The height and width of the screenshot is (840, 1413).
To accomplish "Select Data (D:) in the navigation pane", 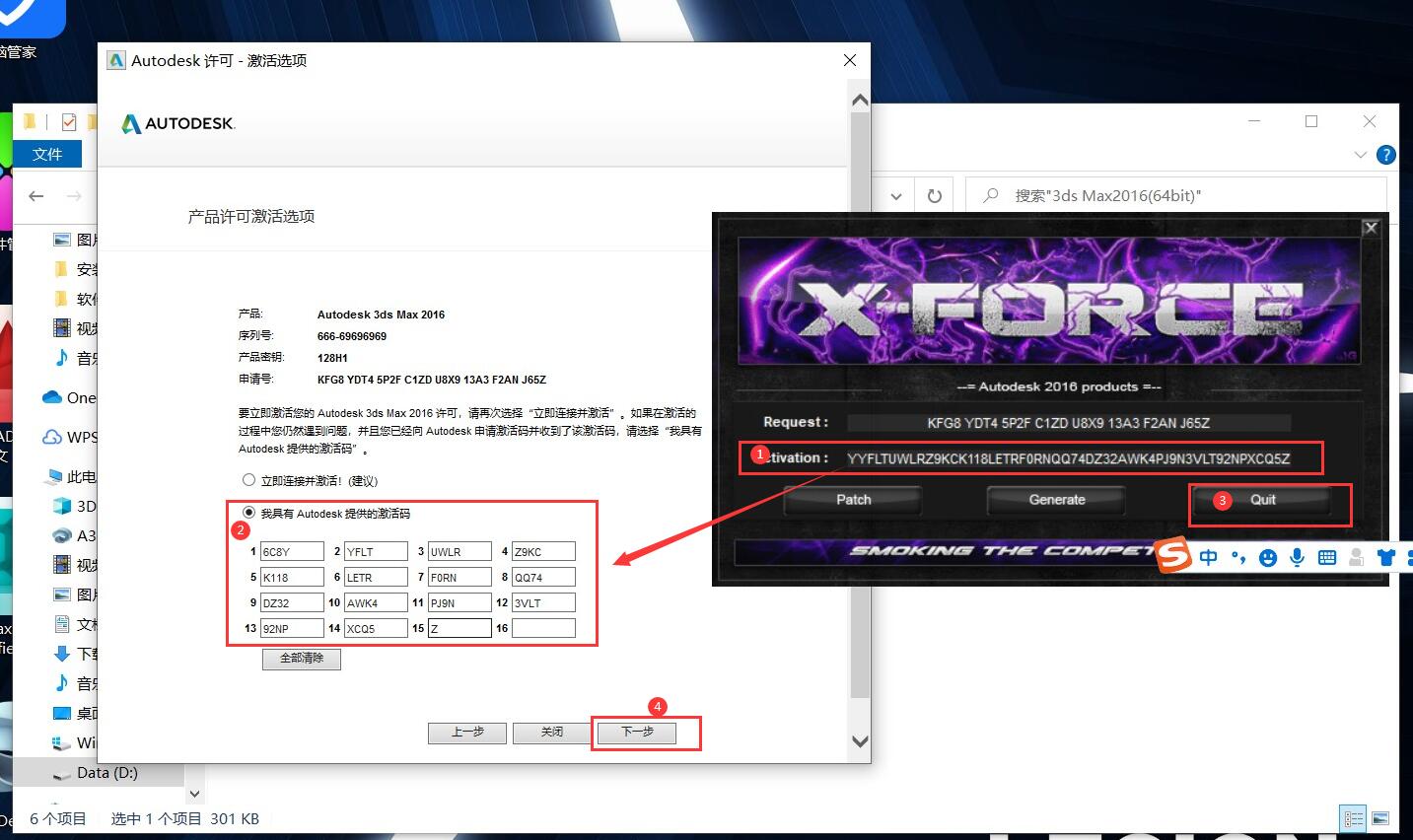I will [106, 772].
